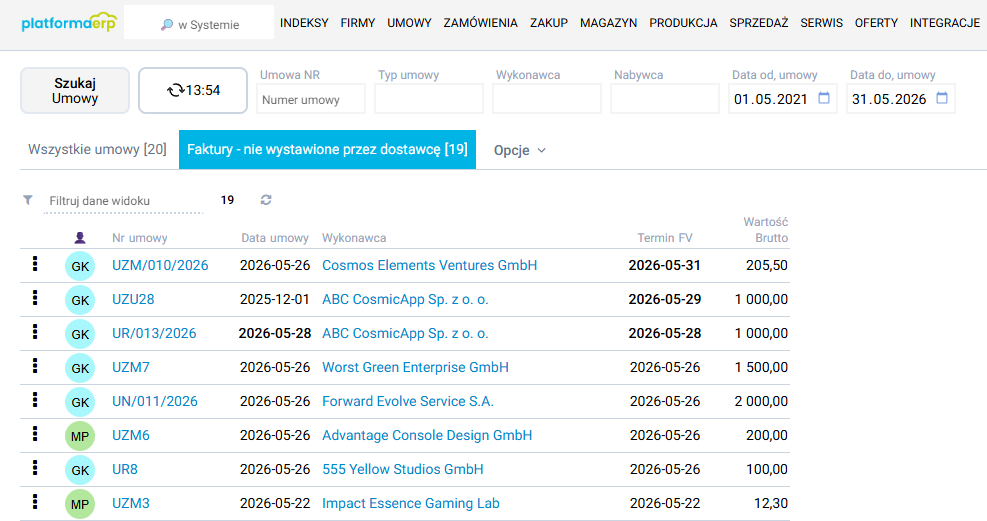Open row menu for UZM6
The width and height of the screenshot is (987, 521).
[35, 434]
